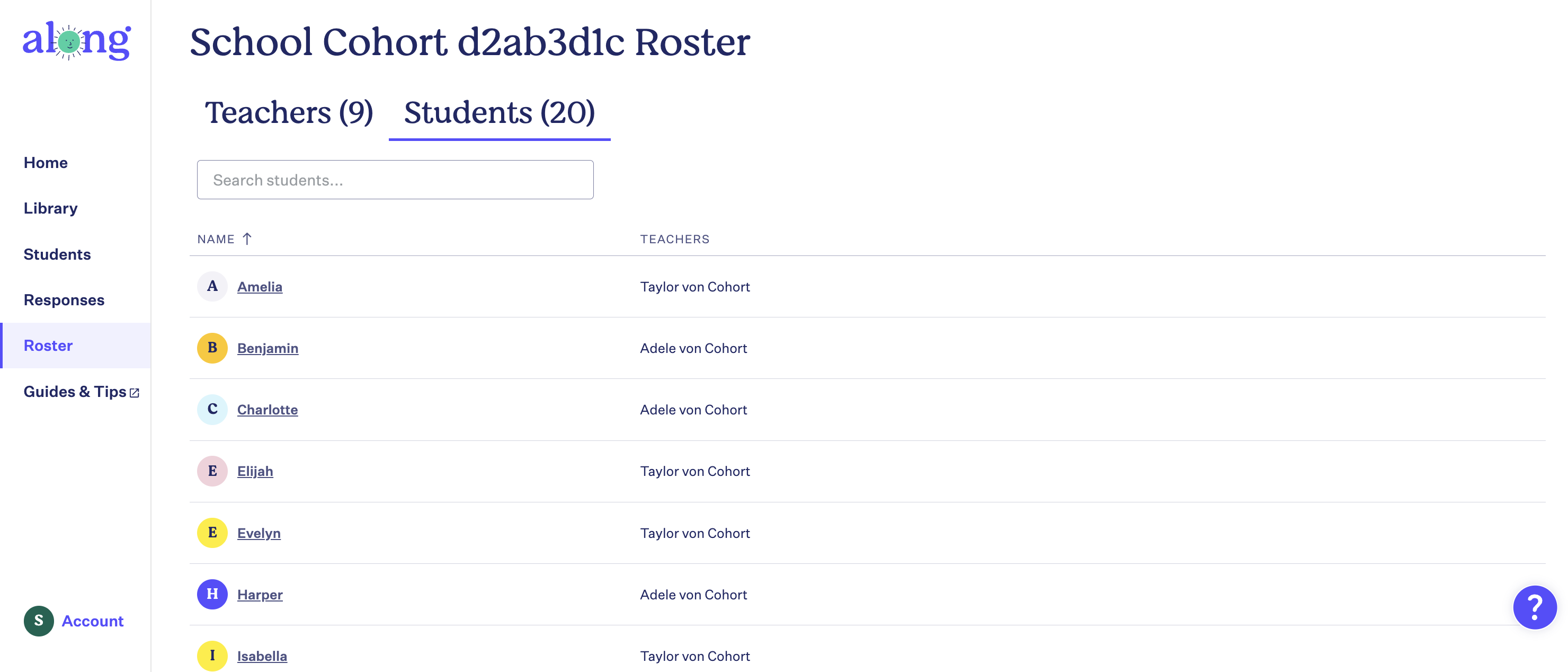Open Elijah's student profile link
The width and height of the screenshot is (1568, 672).
255,471
